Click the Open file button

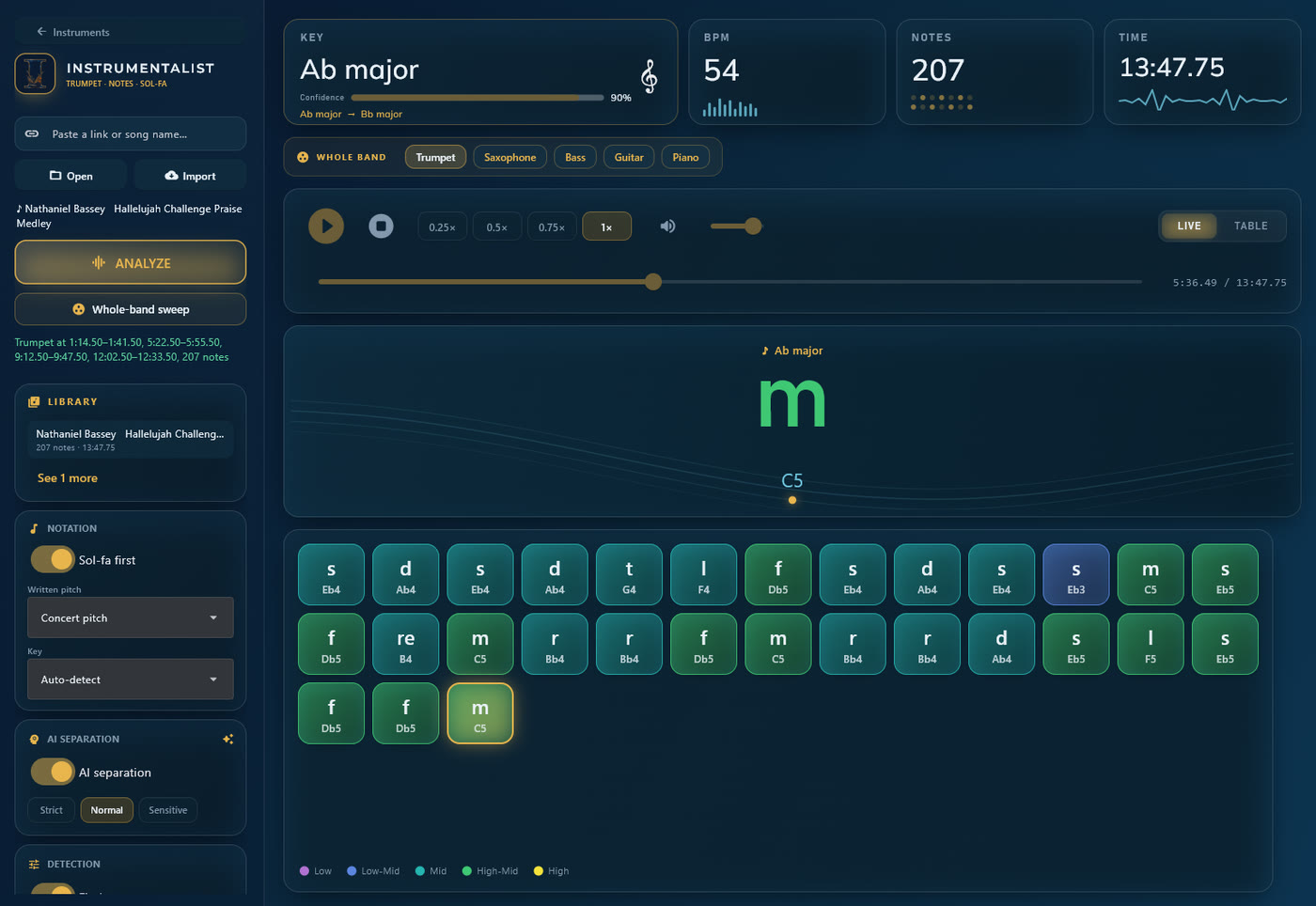(70, 176)
